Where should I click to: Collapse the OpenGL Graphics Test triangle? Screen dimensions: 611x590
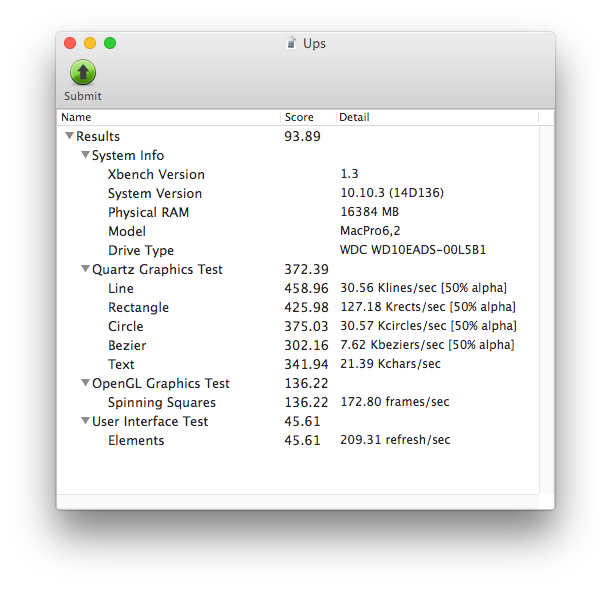click(85, 383)
